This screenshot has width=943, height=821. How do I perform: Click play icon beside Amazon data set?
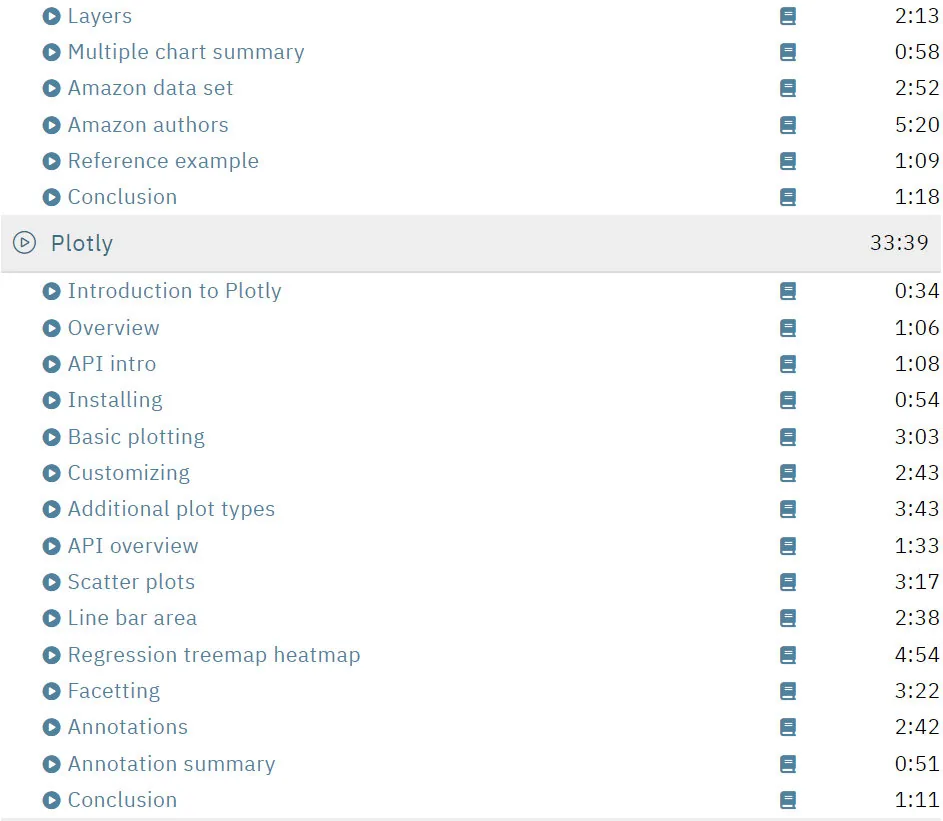click(52, 88)
